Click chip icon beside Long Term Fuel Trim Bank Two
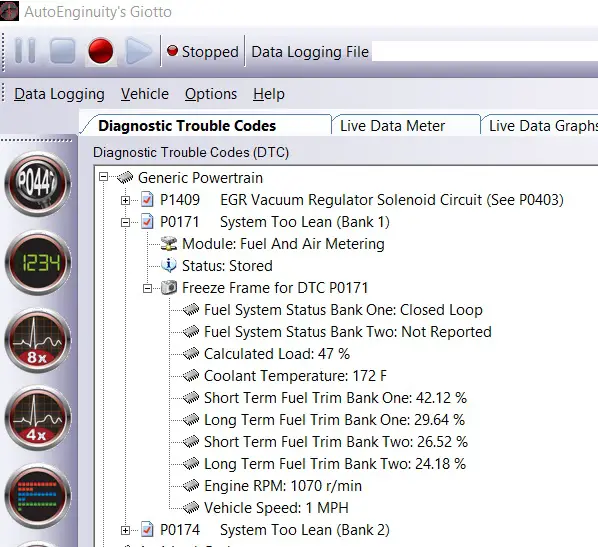 191,464
